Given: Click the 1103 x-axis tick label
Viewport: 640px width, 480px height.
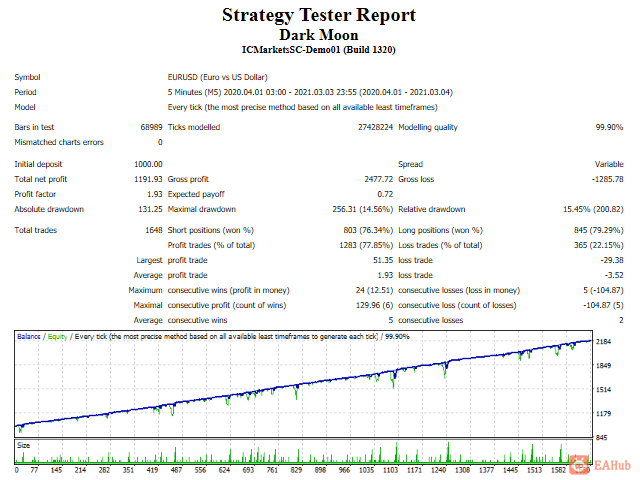Looking at the screenshot, I should coord(390,470).
